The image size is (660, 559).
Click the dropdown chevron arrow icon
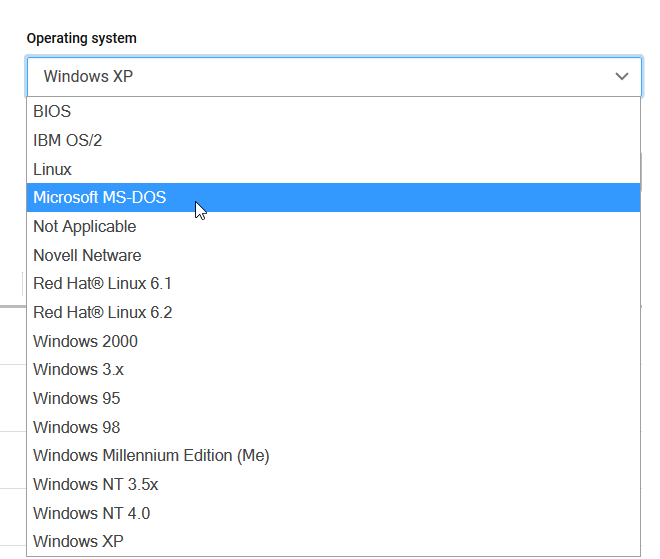pyautogui.click(x=622, y=76)
